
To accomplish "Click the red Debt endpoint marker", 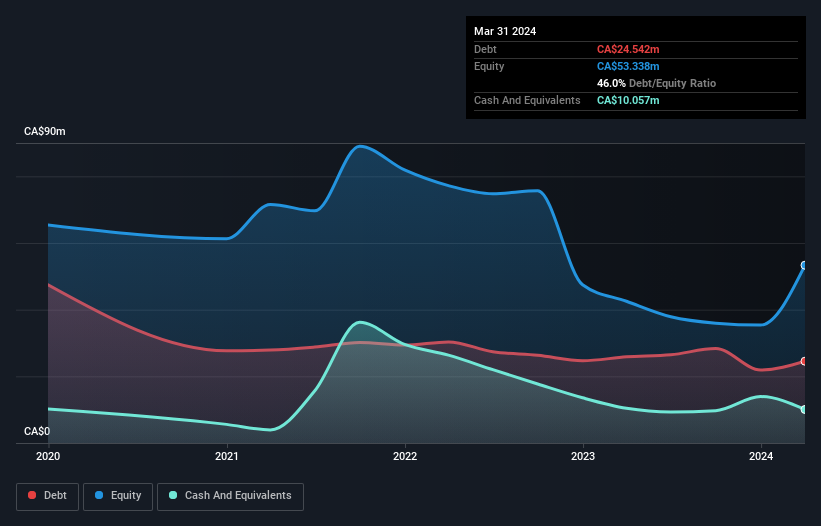I will pyautogui.click(x=804, y=361).
